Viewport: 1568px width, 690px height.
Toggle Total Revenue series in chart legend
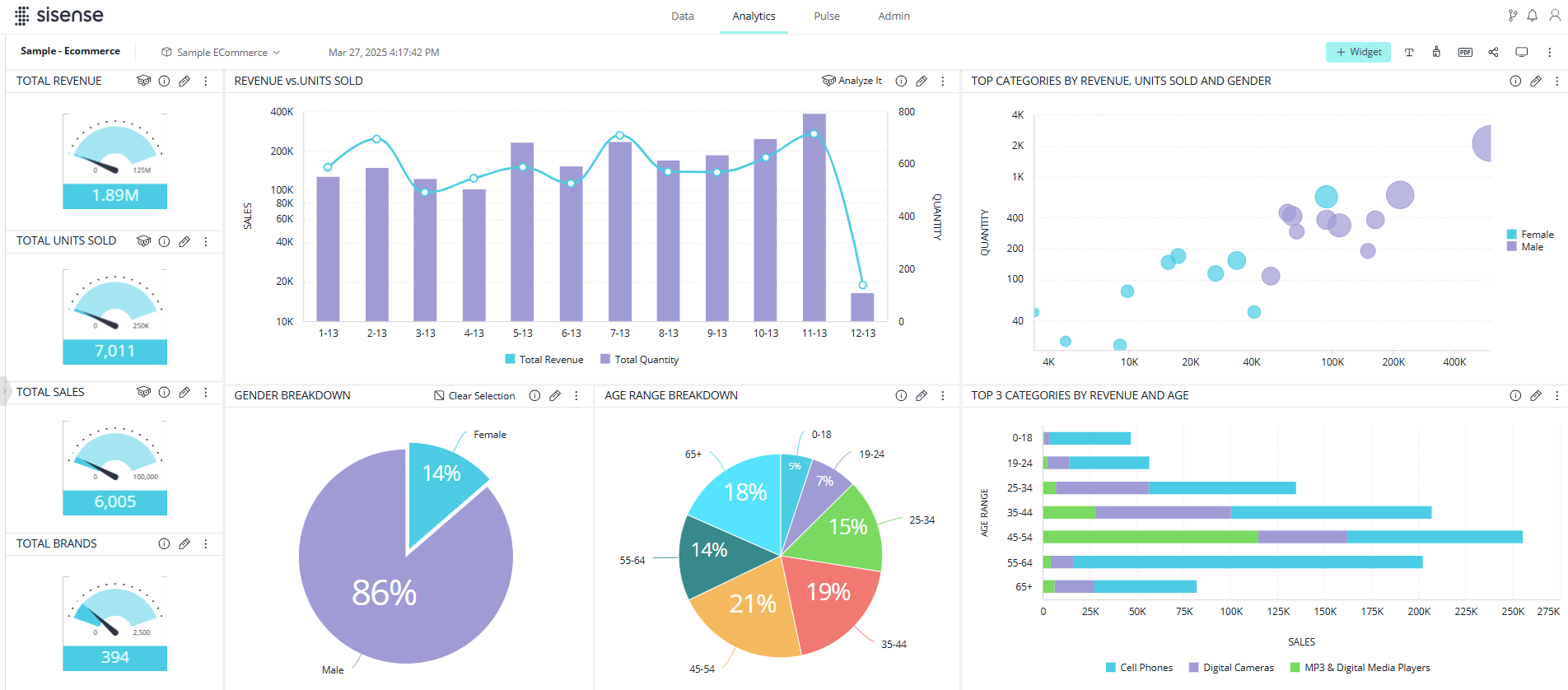click(544, 360)
